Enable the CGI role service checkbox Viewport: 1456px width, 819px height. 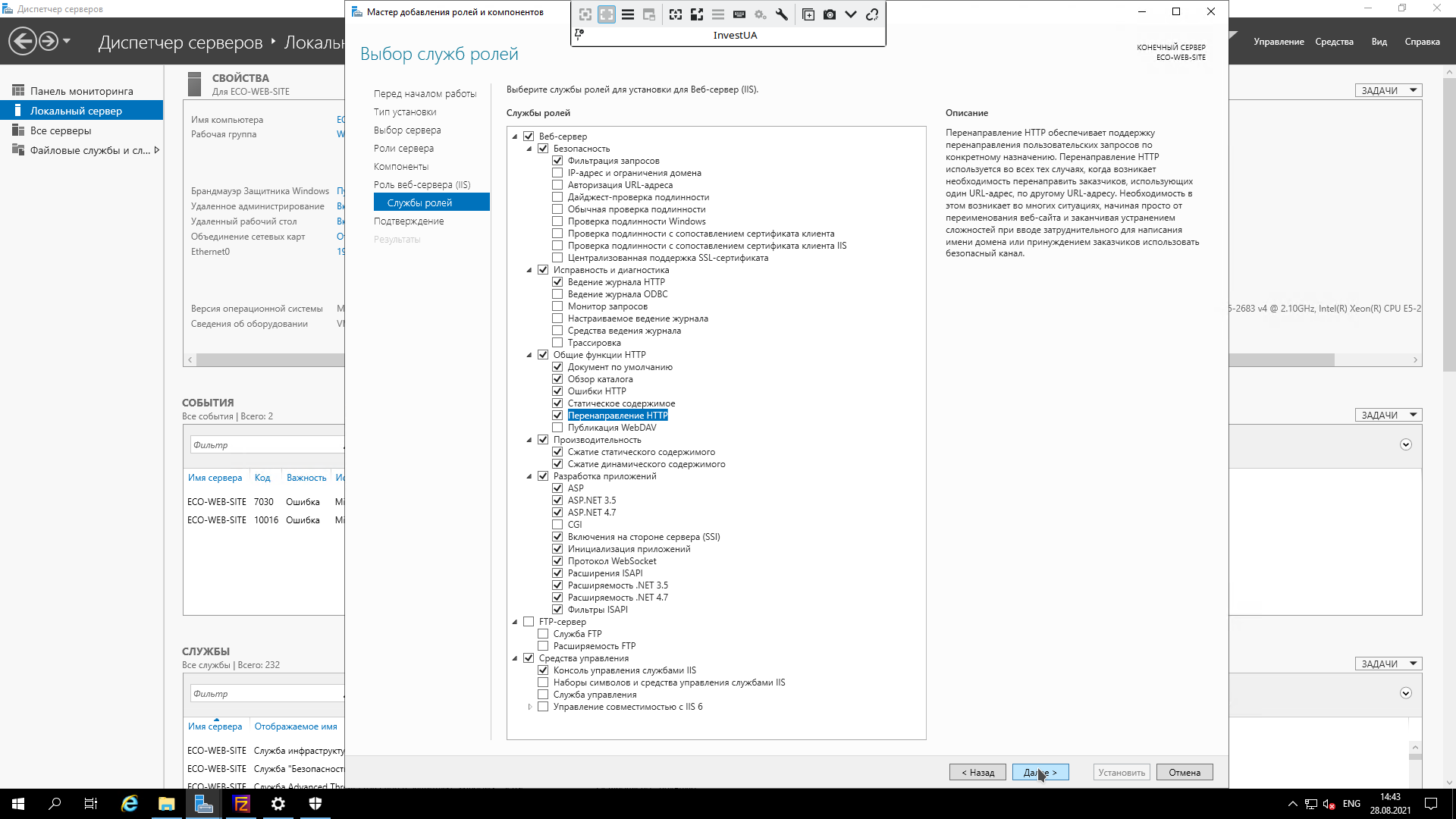(557, 525)
